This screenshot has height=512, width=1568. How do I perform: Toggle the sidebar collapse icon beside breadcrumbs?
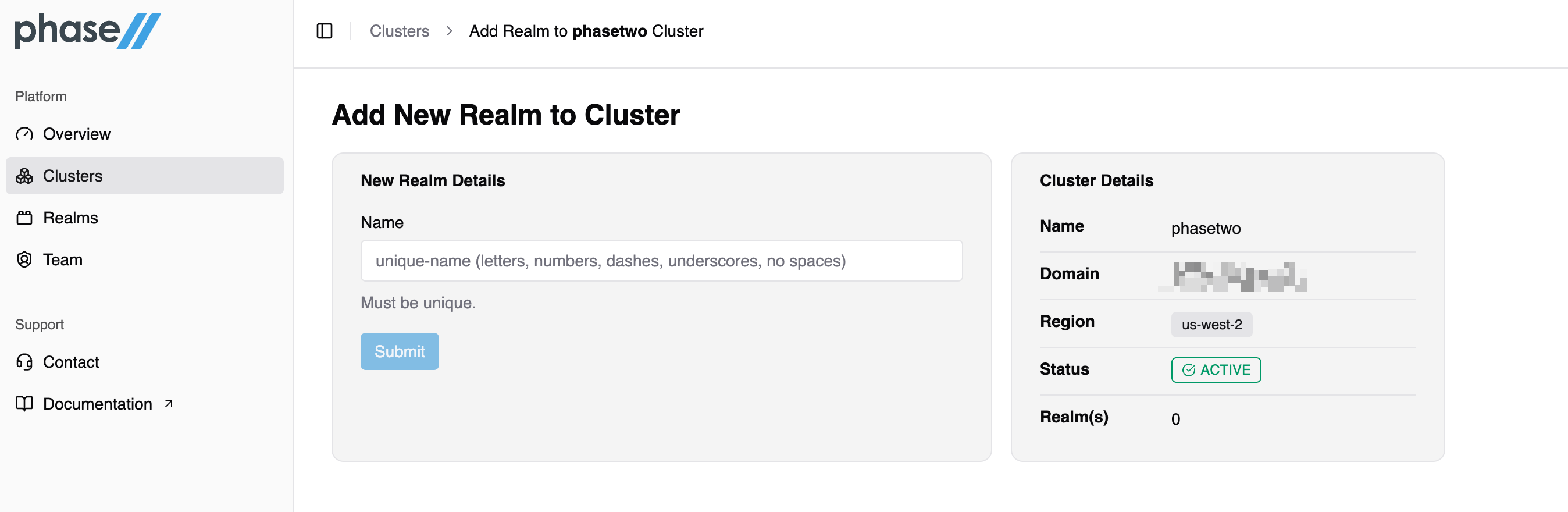tap(324, 30)
